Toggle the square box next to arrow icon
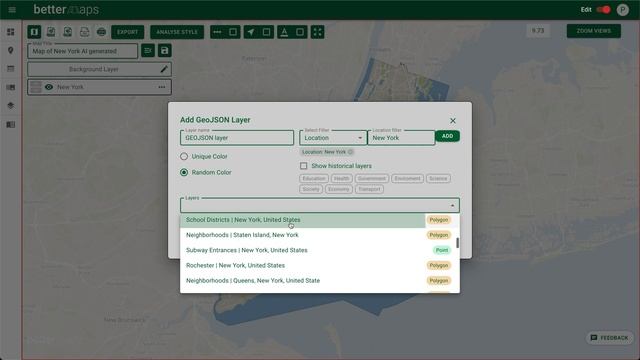This screenshot has width=640, height=360. click(266, 32)
